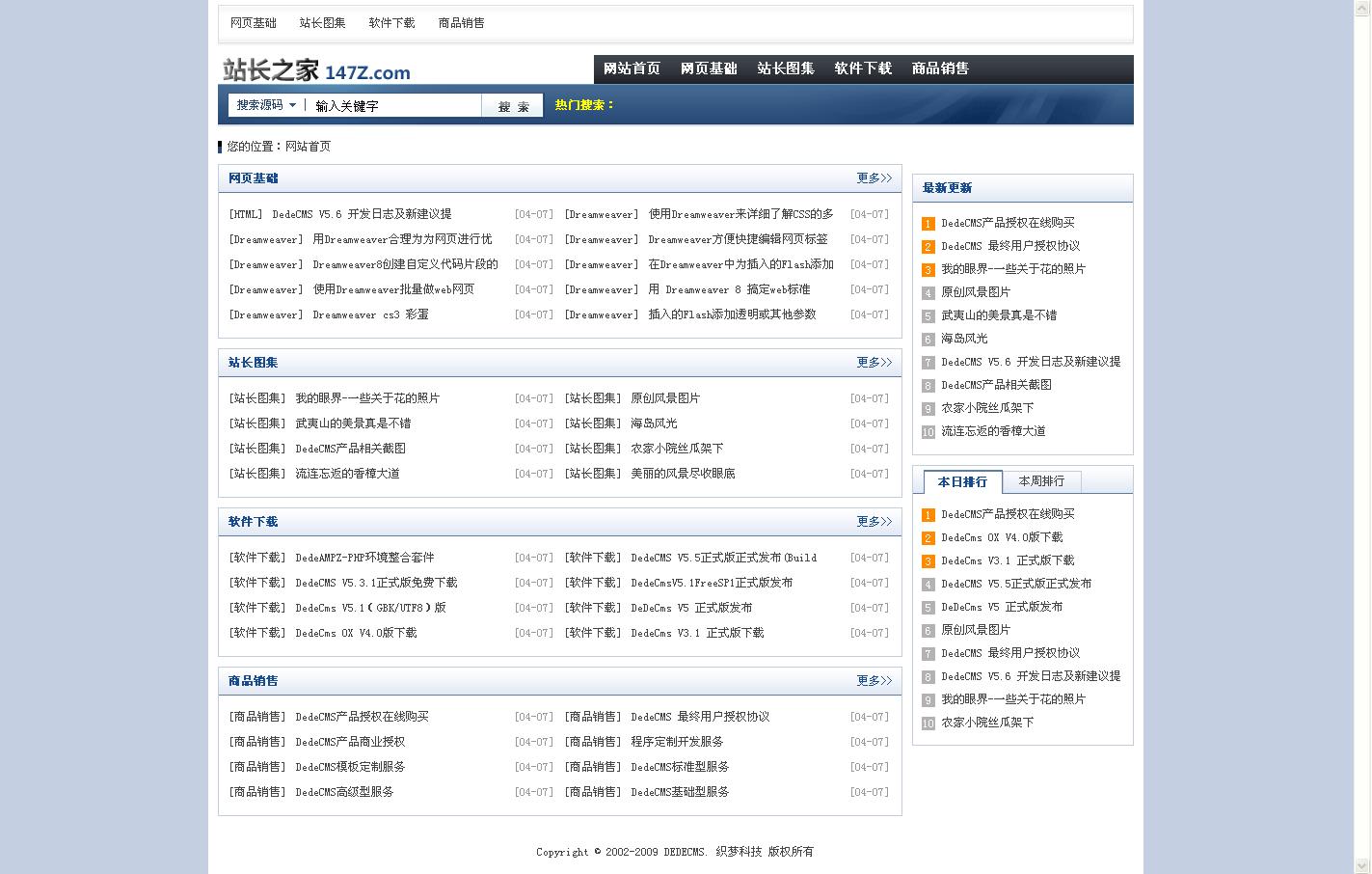Viewport: 1372px width, 874px height.
Task: Open 海岛风光 in 站长图集 list
Action: (x=654, y=423)
